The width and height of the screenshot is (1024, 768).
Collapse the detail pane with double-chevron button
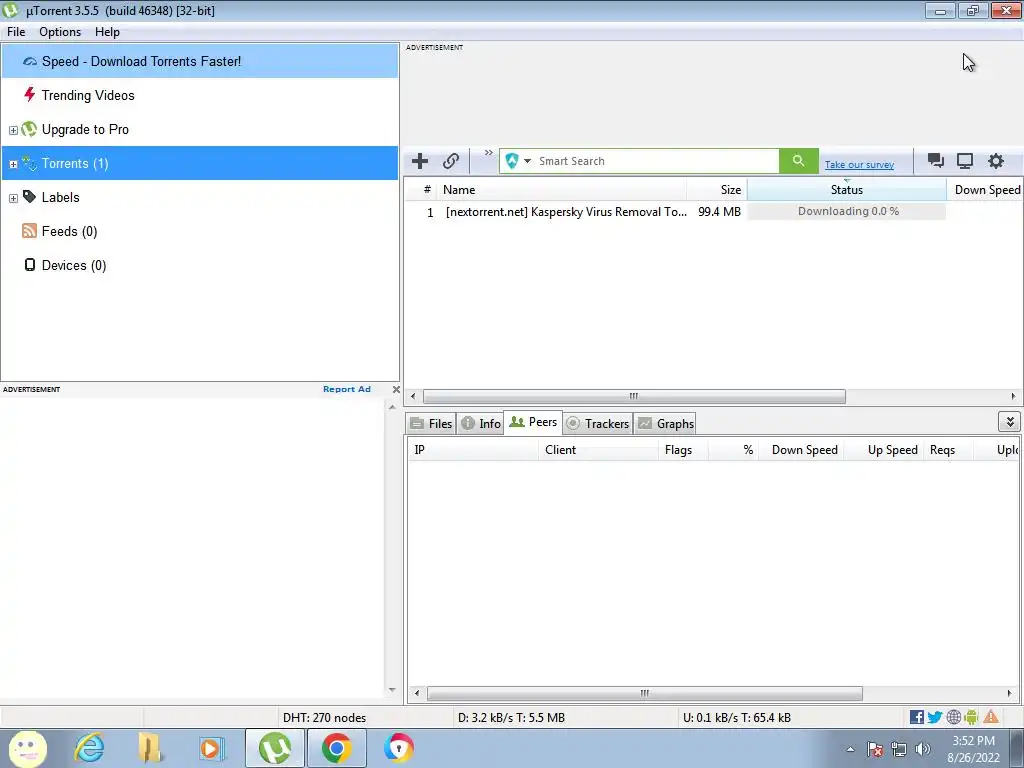1010,422
